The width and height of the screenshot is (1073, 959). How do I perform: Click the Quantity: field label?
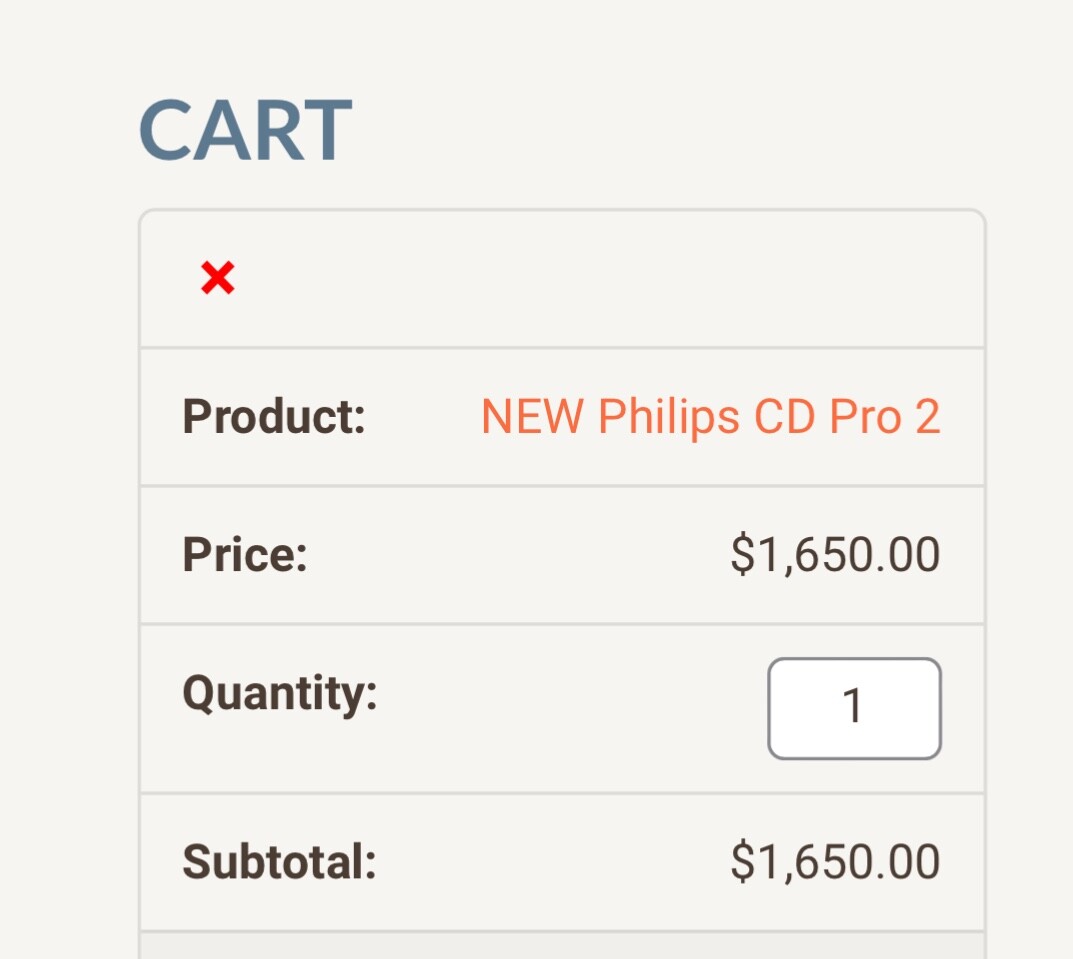click(280, 693)
